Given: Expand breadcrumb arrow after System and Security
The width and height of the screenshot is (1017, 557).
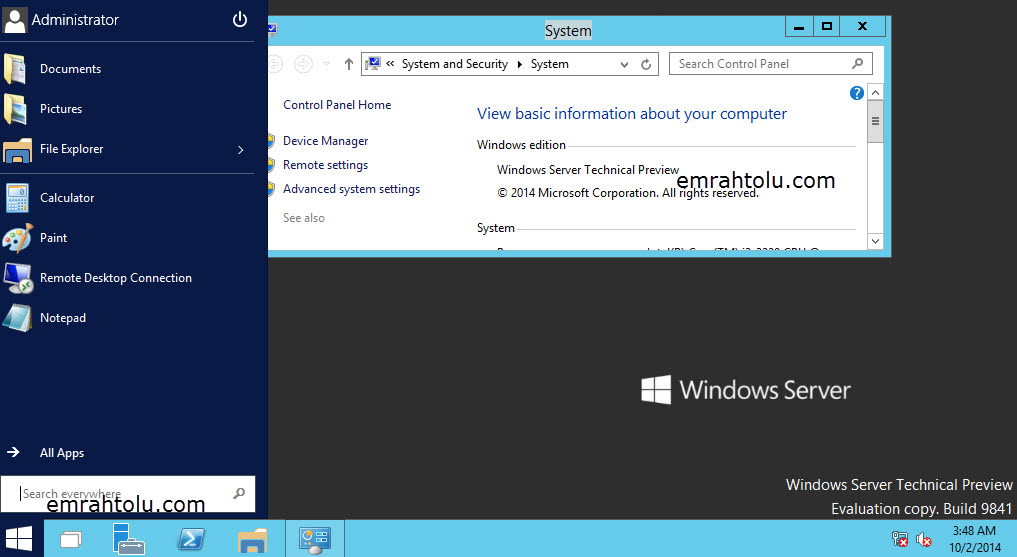Looking at the screenshot, I should point(520,64).
